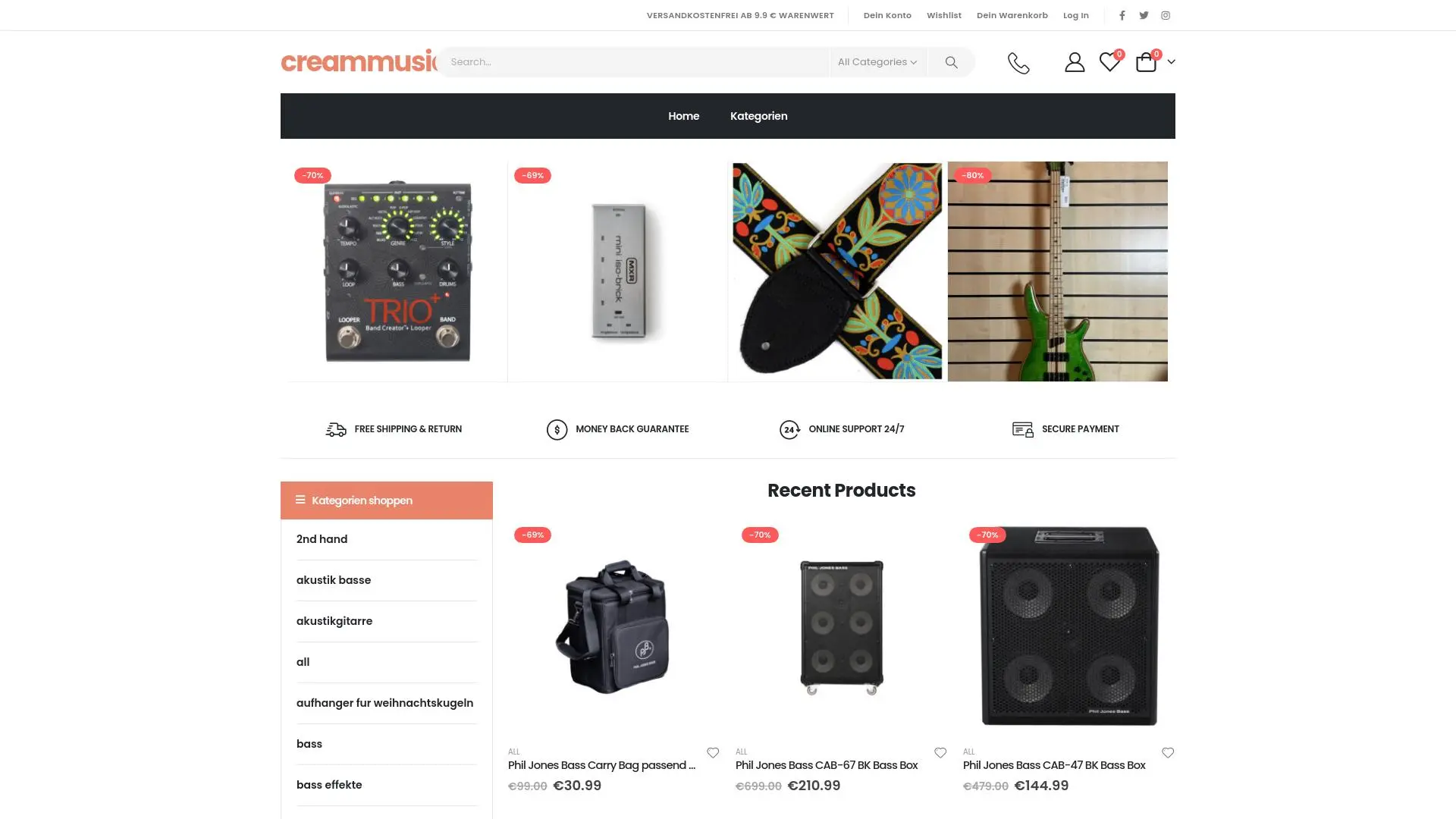Expand the cart dropdown arrow

1171,62
